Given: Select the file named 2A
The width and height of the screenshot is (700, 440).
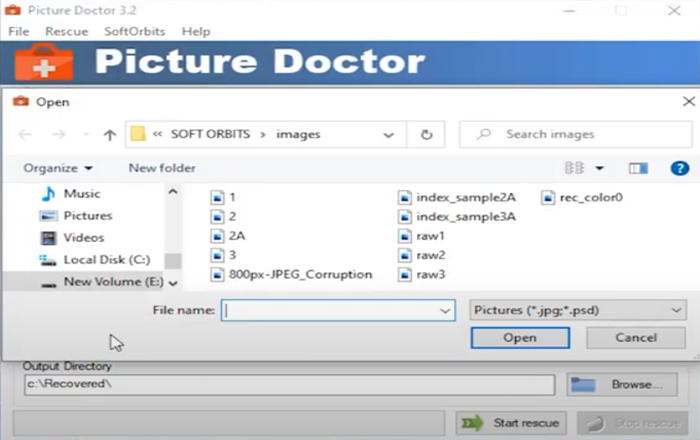Looking at the screenshot, I should 237,236.
